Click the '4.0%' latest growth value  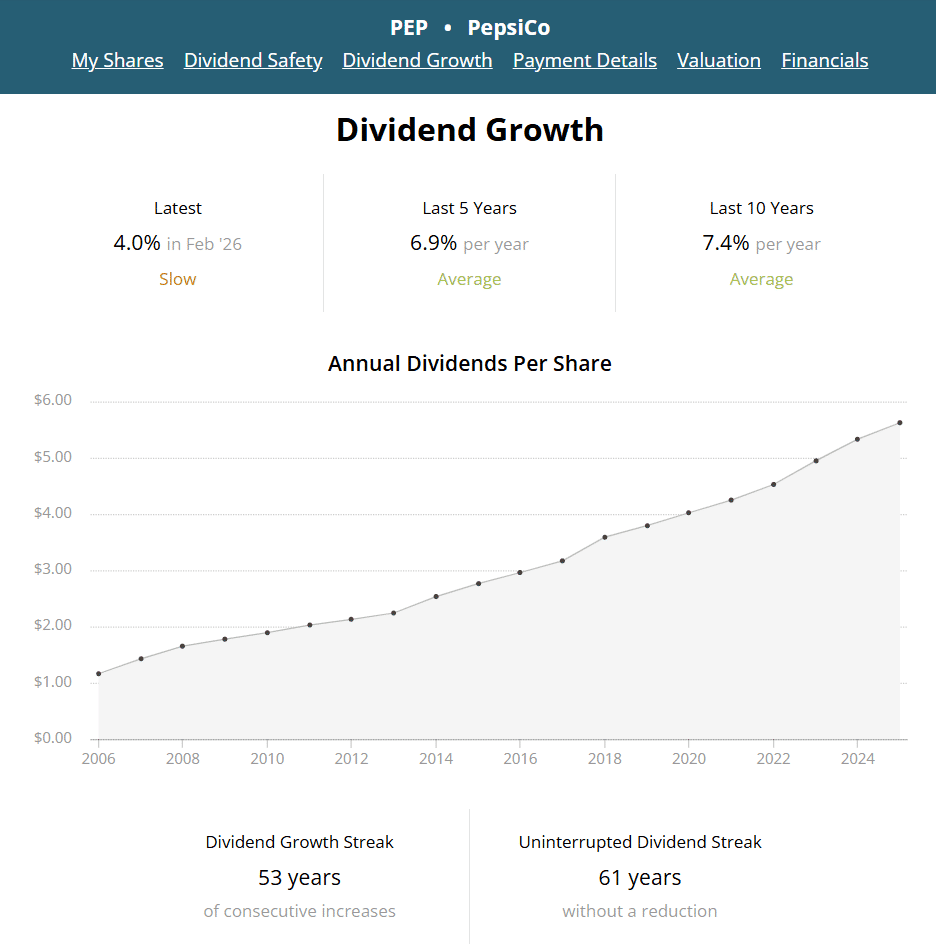pyautogui.click(x=137, y=243)
